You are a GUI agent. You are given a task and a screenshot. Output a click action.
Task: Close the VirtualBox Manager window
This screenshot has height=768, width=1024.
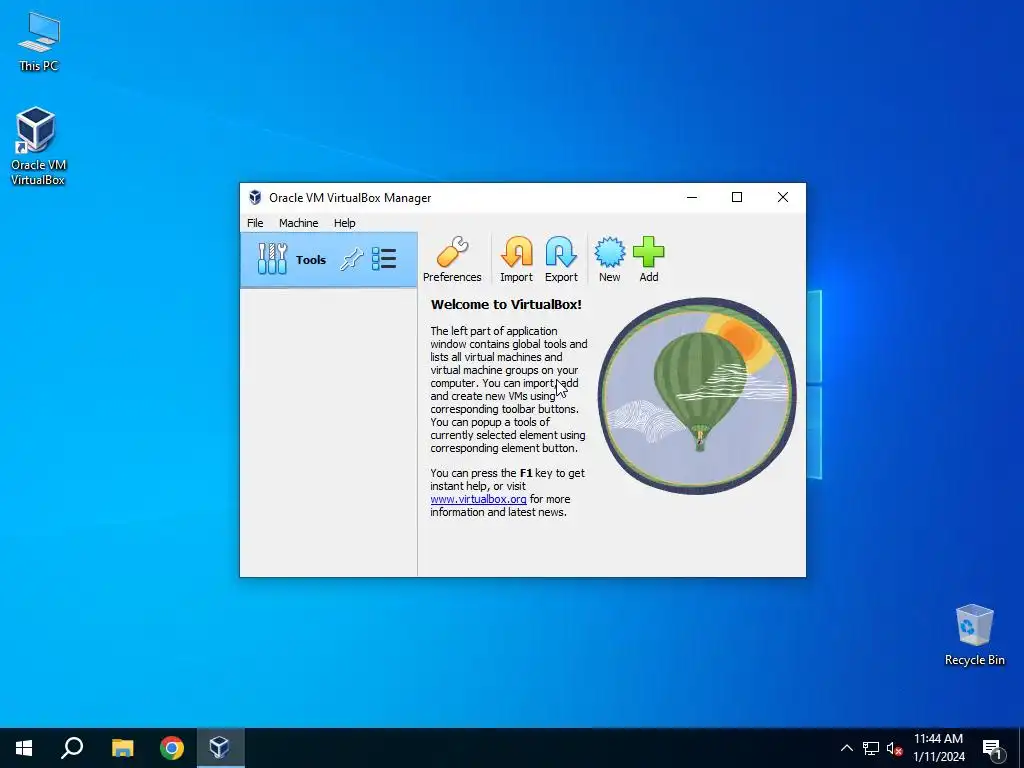[x=783, y=197]
